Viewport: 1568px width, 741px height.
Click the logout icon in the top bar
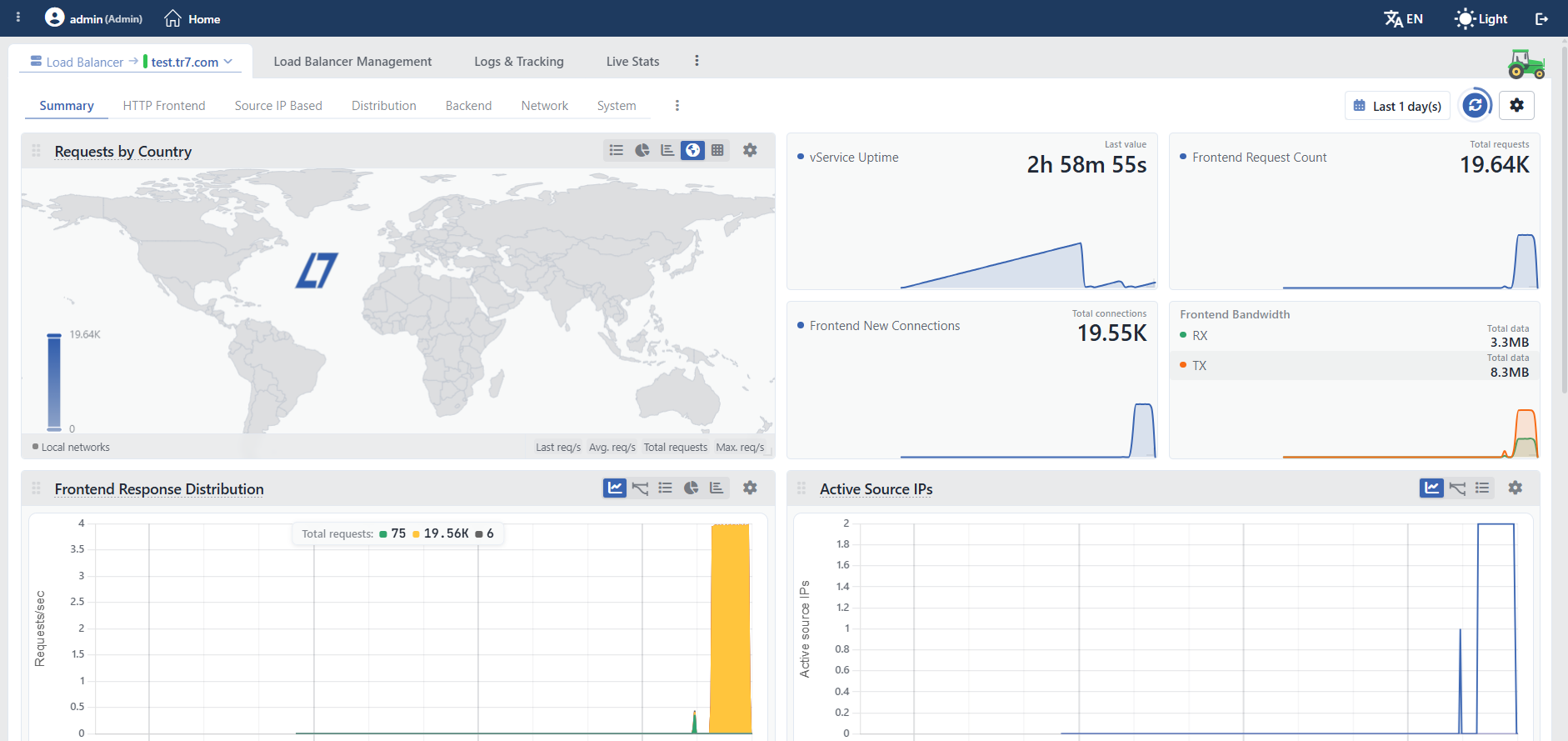coord(1542,18)
